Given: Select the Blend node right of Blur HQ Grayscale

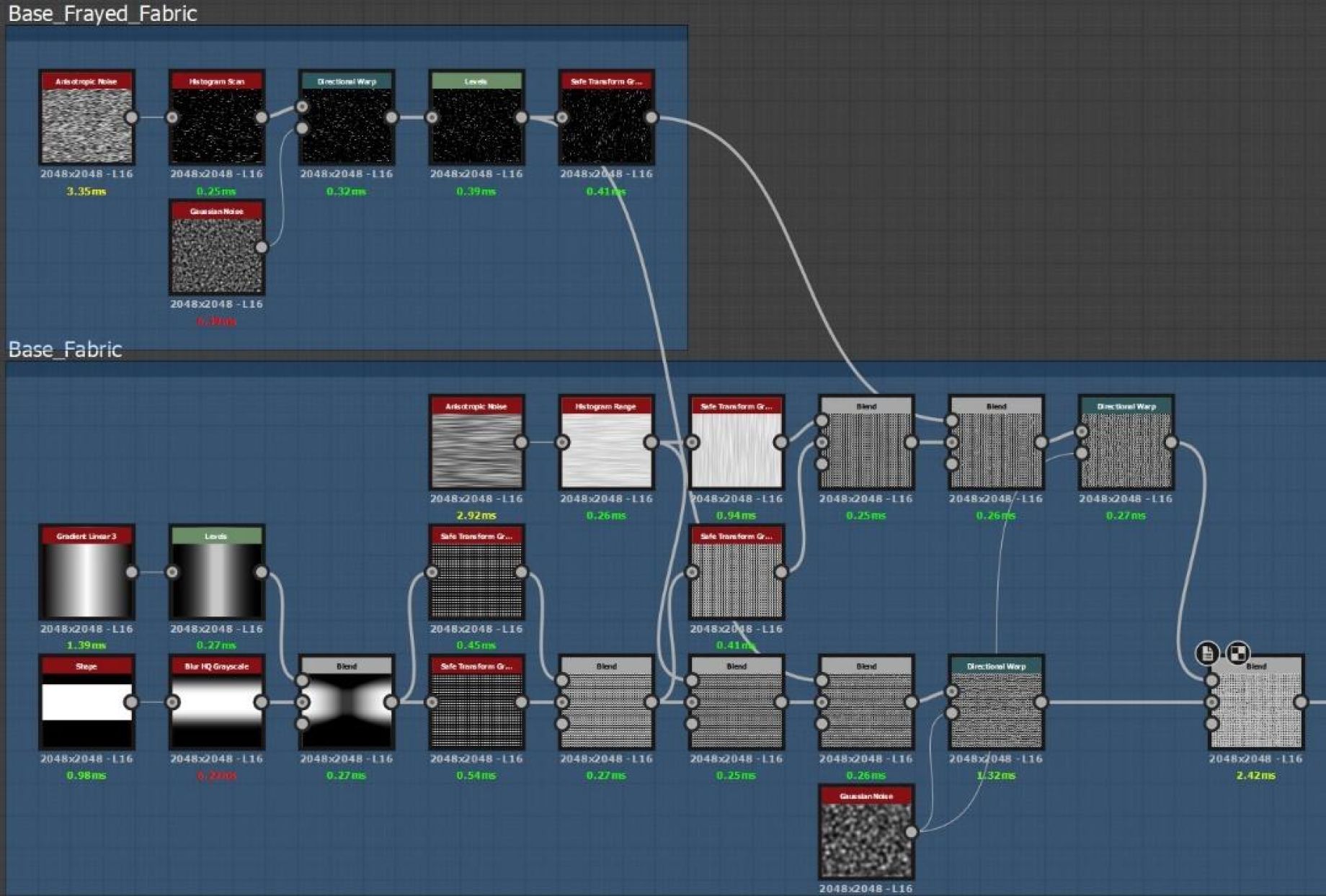Looking at the screenshot, I should [x=347, y=702].
